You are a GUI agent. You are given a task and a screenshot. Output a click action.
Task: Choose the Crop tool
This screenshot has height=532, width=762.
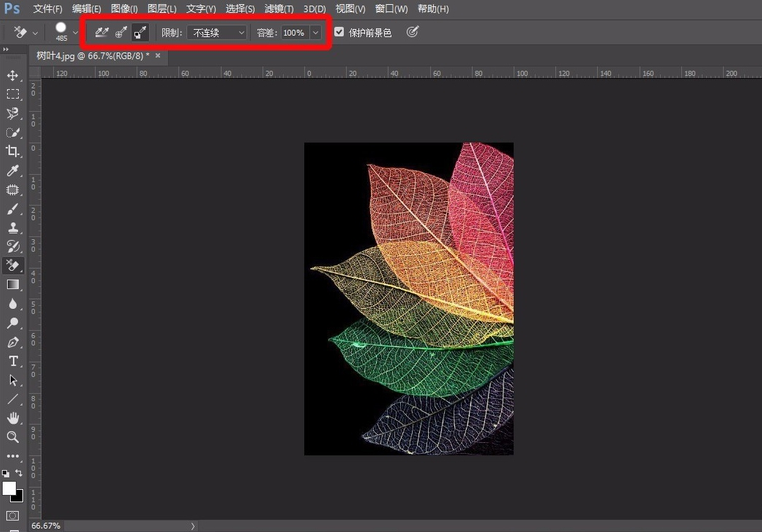[13, 151]
